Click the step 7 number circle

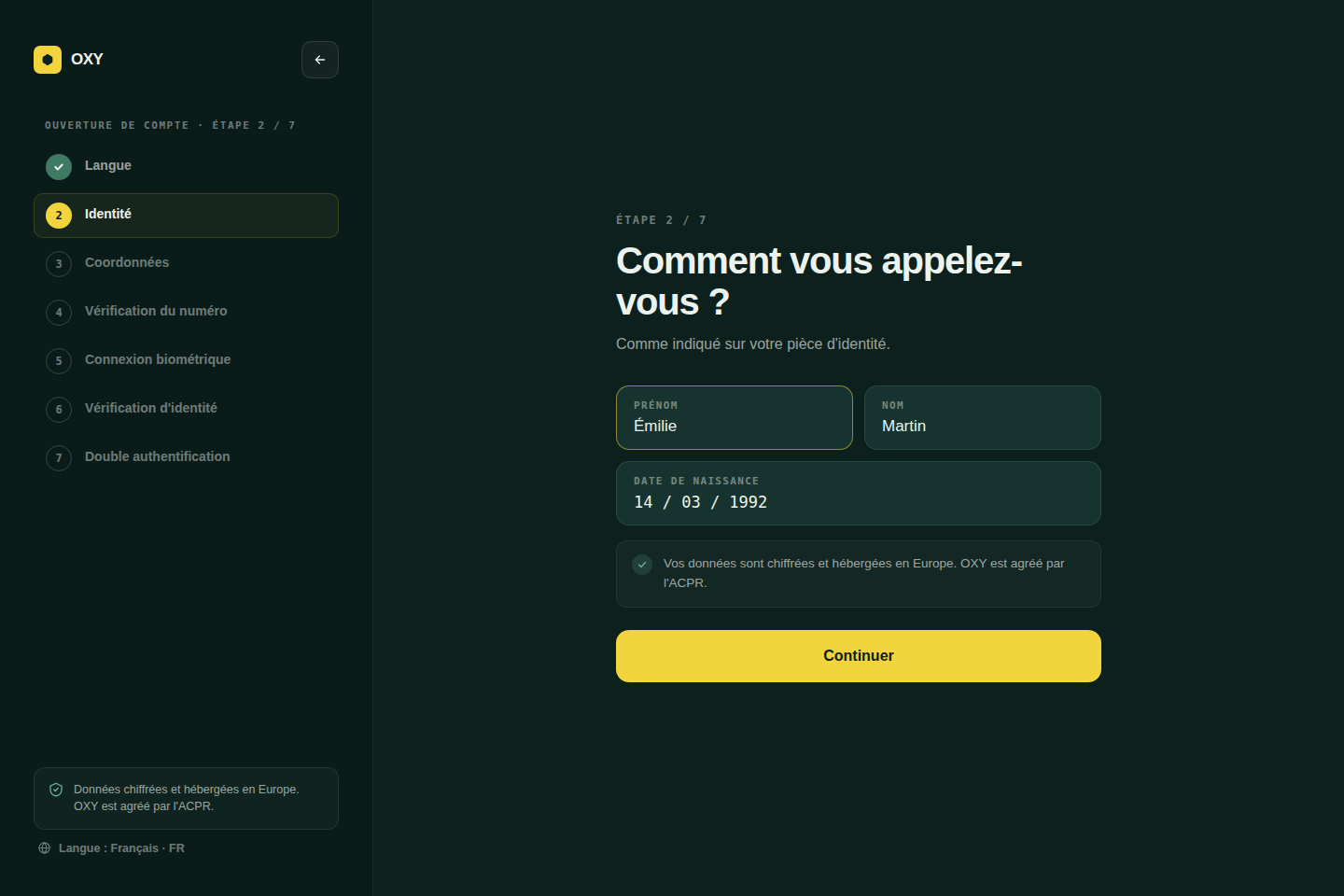tap(59, 458)
